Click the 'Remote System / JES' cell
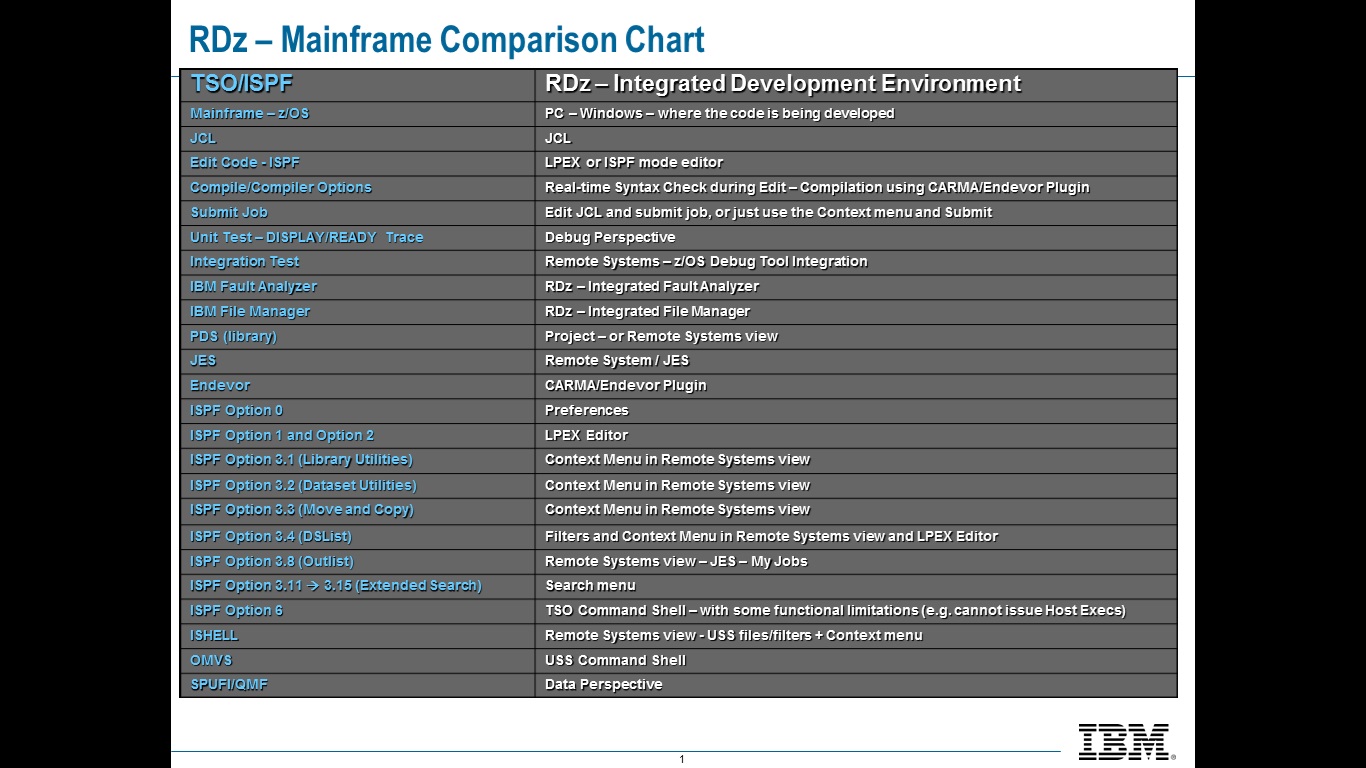1366x768 pixels. tap(856, 360)
